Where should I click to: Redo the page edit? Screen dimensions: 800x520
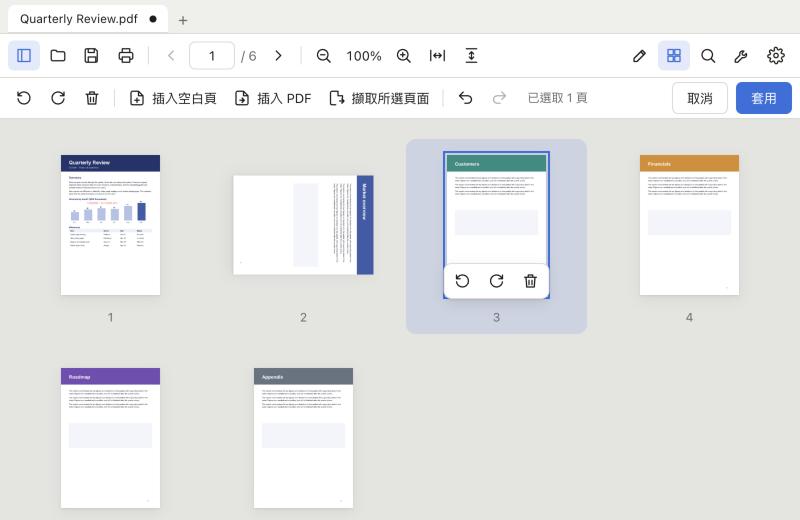tap(499, 98)
